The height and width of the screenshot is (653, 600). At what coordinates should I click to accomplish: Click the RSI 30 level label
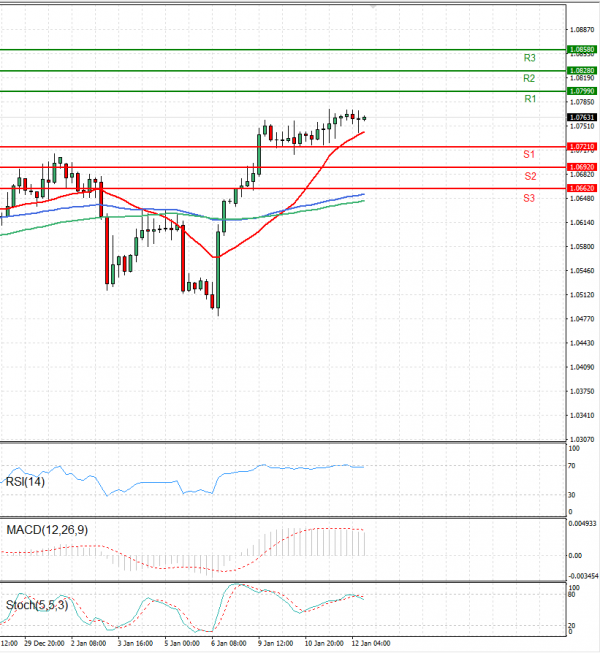pyautogui.click(x=572, y=495)
